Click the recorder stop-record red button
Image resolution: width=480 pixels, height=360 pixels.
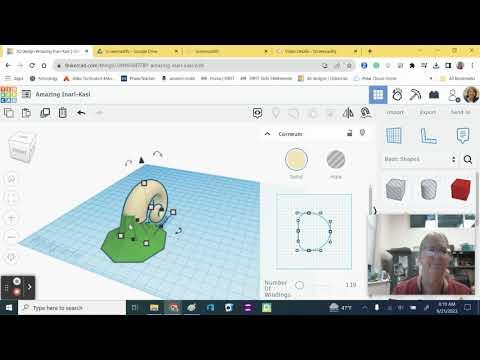click(17, 292)
